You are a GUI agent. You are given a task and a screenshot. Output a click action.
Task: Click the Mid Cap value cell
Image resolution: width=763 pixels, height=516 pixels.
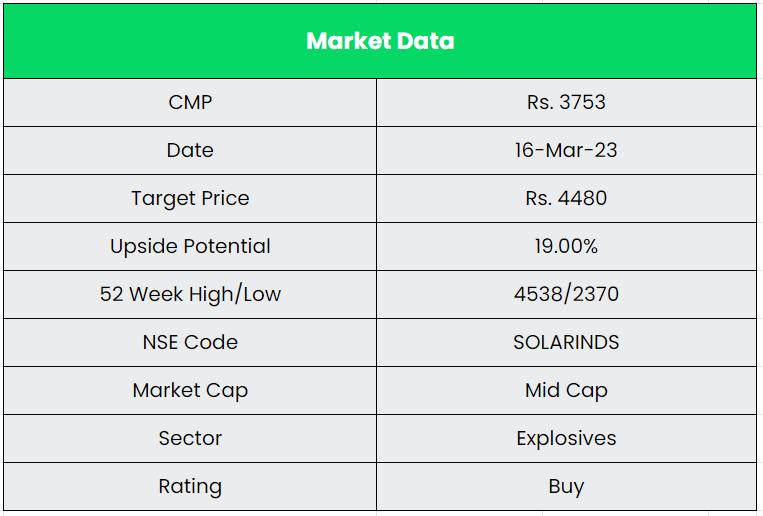[566, 390]
